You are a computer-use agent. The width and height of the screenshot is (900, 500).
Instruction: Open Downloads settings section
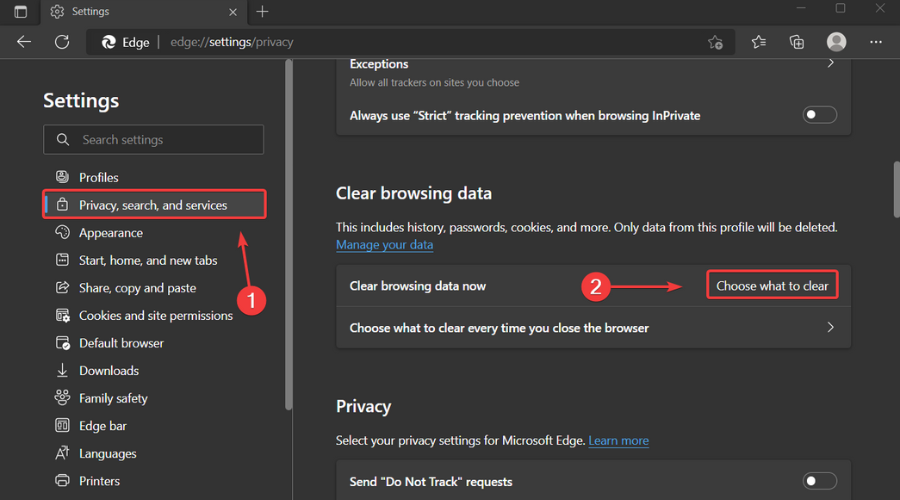point(109,370)
